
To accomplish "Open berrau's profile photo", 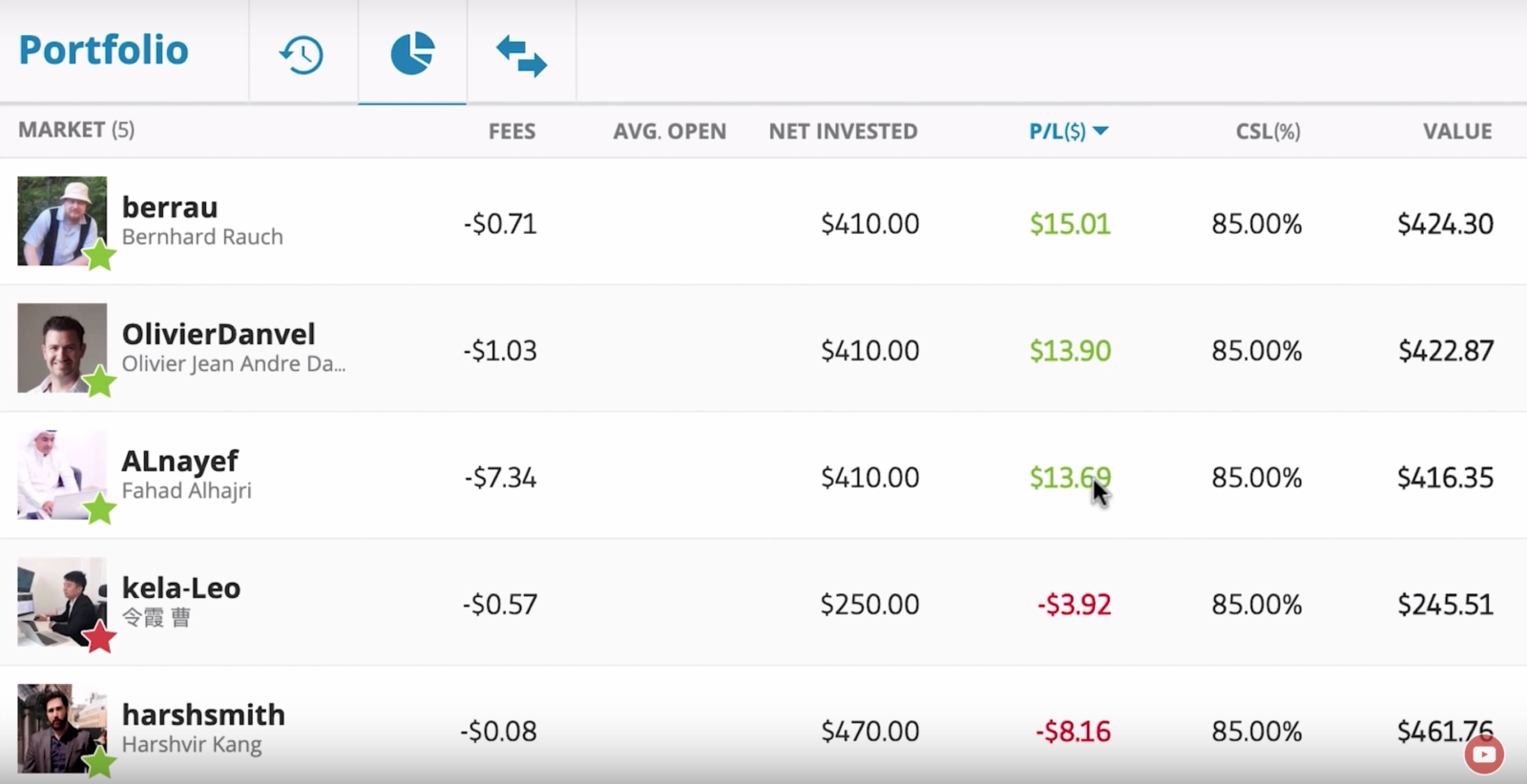I will point(62,220).
